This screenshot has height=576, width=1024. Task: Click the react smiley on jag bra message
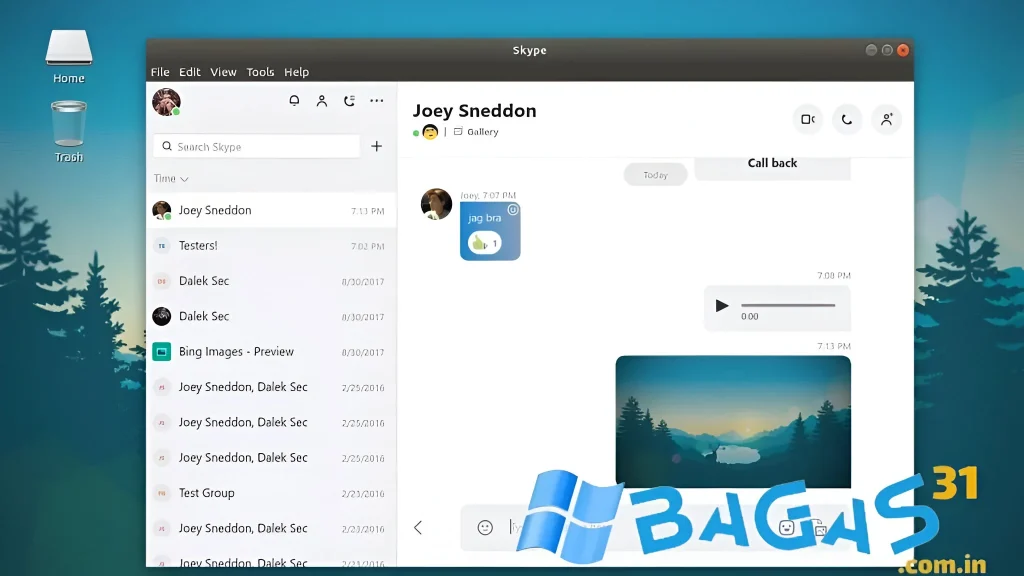tap(513, 210)
